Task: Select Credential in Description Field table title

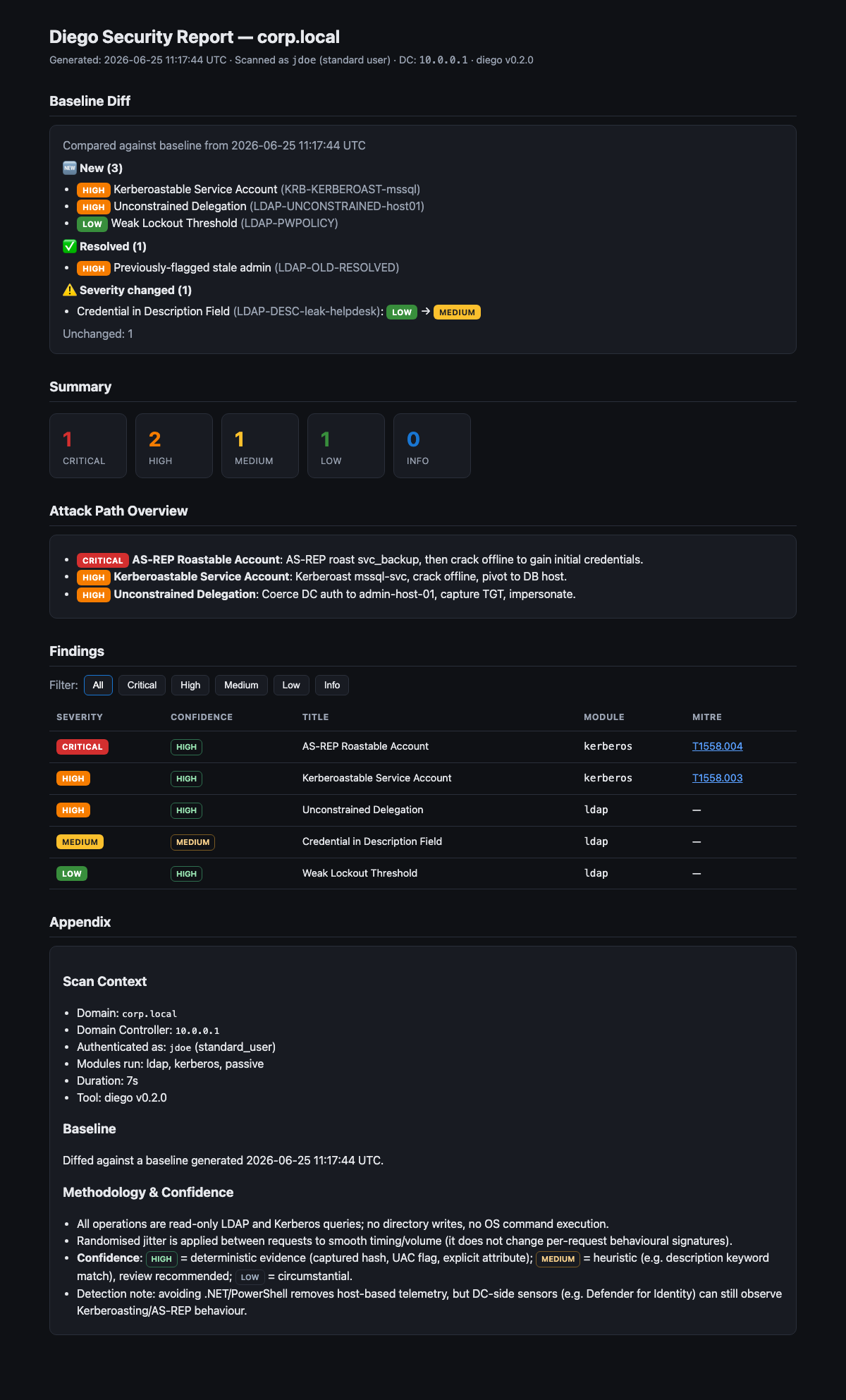Action: click(x=372, y=841)
